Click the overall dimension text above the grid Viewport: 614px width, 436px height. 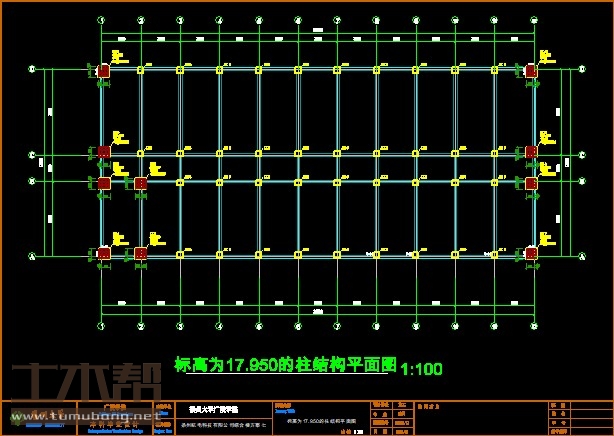(318, 31)
